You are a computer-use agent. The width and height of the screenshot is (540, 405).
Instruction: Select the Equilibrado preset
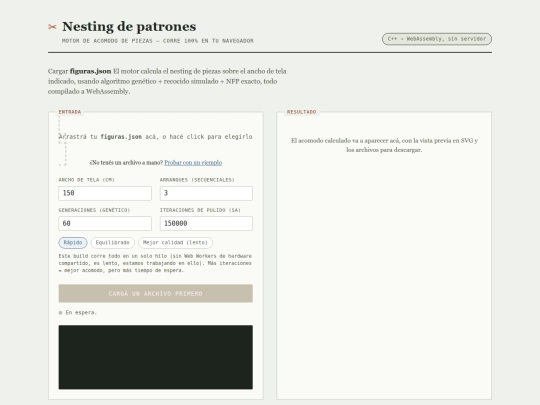tap(113, 243)
